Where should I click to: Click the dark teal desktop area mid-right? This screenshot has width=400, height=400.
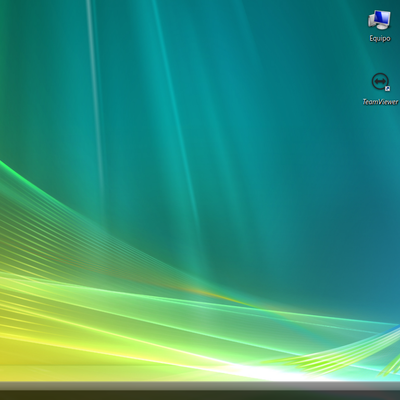(333, 200)
